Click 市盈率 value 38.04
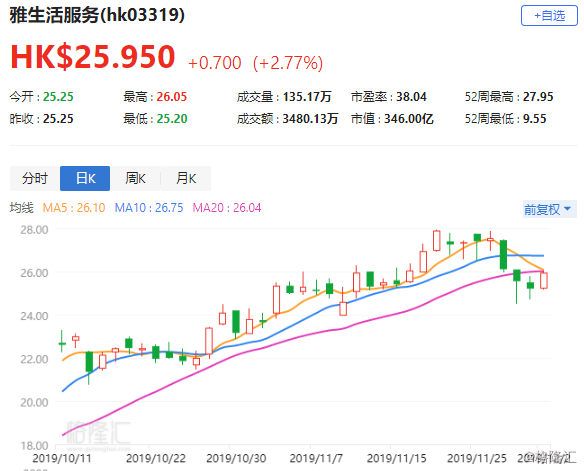Screen dimensions: 584x471 pos(411,97)
